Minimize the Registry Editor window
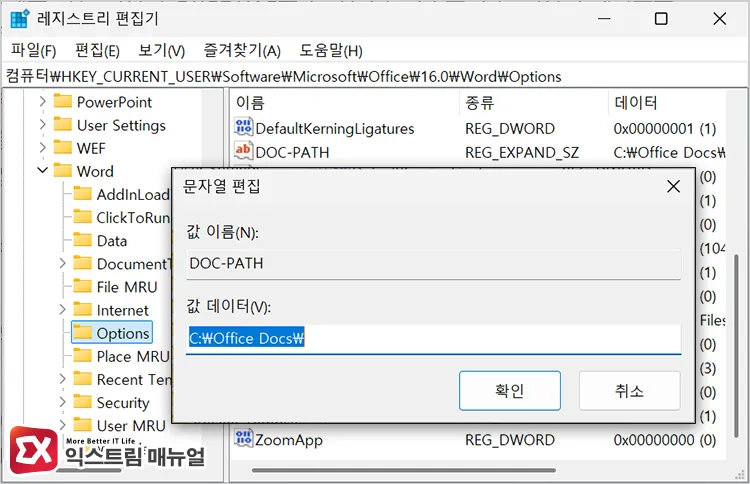The height and width of the screenshot is (484, 750). tap(604, 19)
